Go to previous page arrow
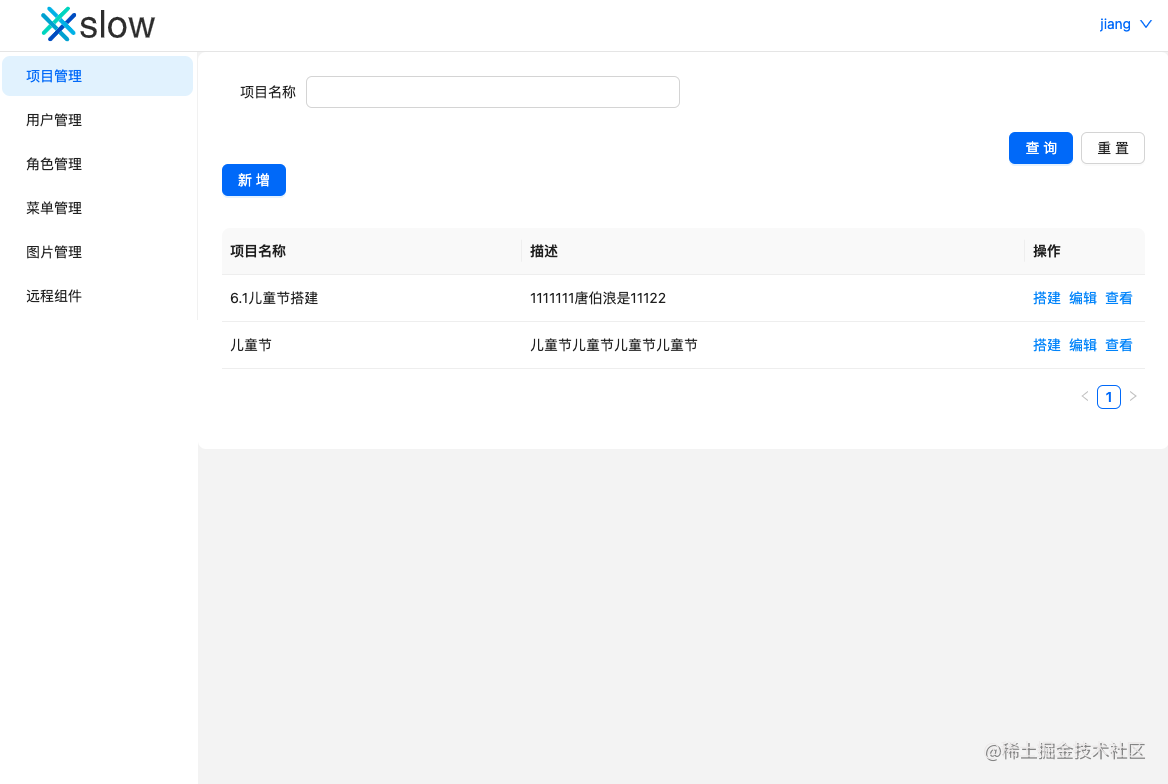 pyautogui.click(x=1085, y=396)
